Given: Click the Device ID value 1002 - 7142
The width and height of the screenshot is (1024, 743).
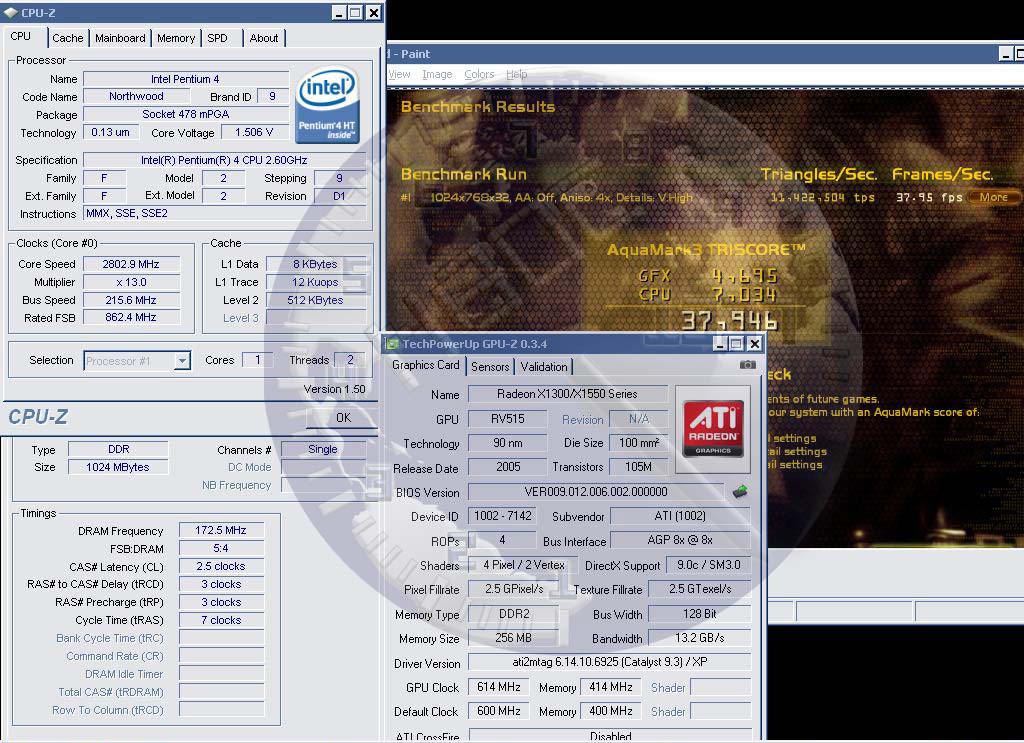Looking at the screenshot, I should 502,516.
